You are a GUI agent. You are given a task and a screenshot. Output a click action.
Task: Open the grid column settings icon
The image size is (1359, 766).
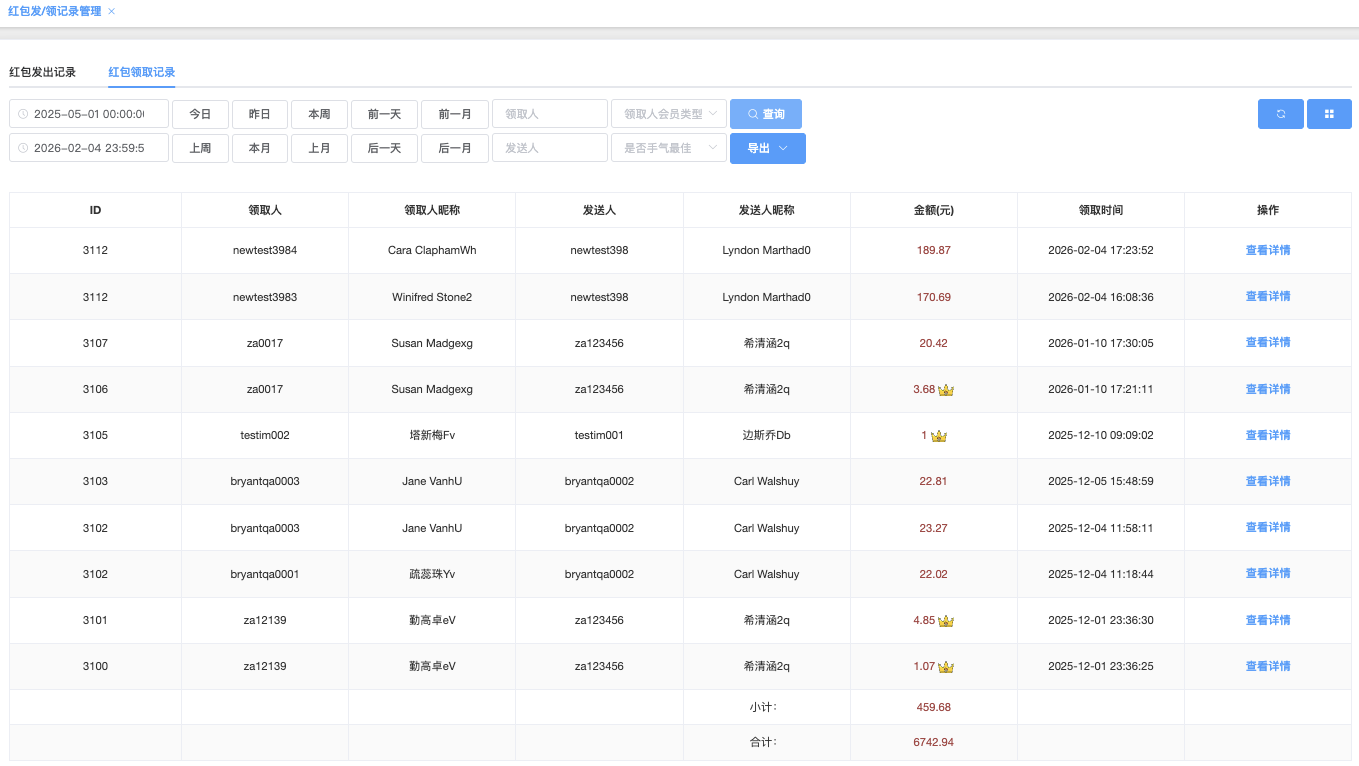(x=1329, y=114)
